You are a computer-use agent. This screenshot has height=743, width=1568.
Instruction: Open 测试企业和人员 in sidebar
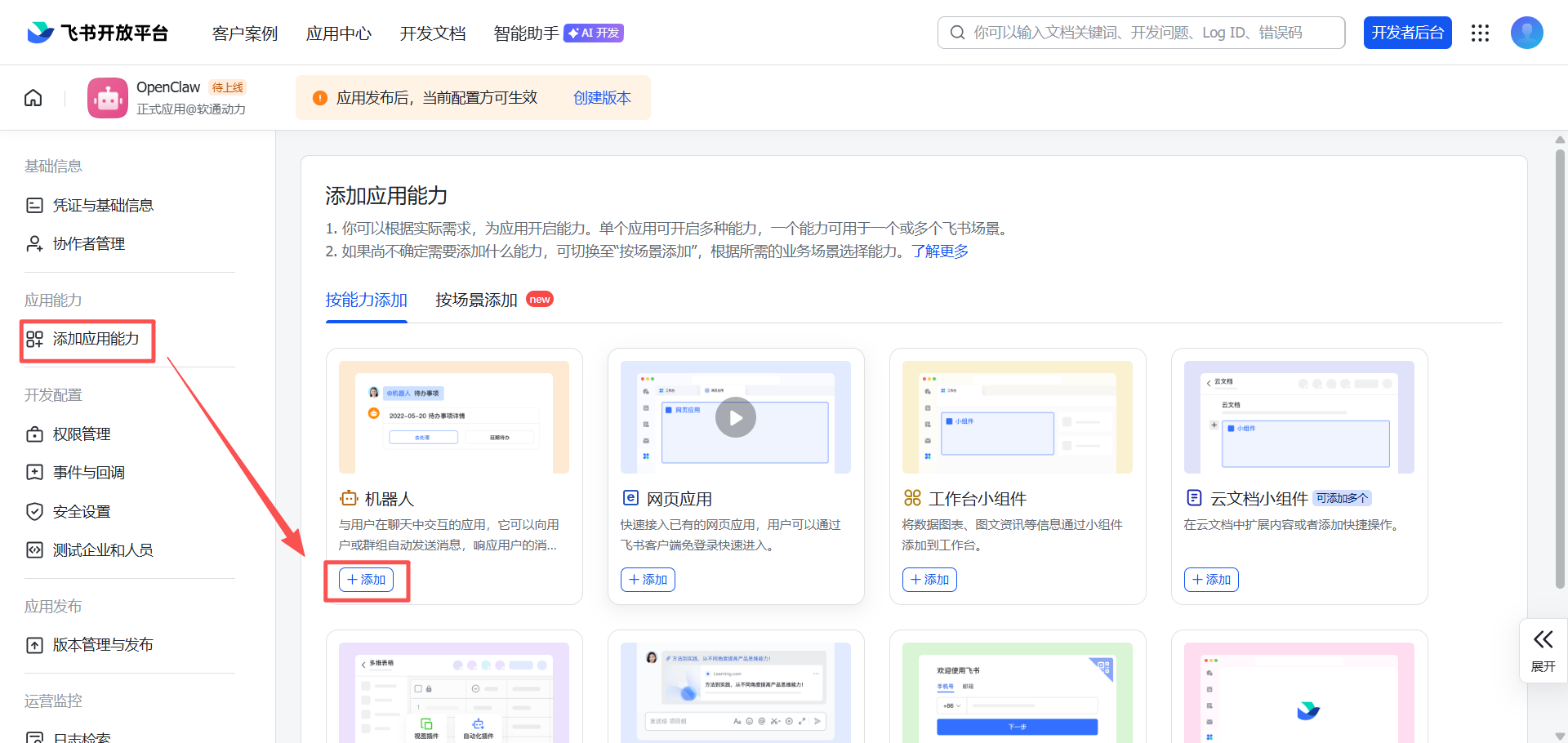pos(103,549)
